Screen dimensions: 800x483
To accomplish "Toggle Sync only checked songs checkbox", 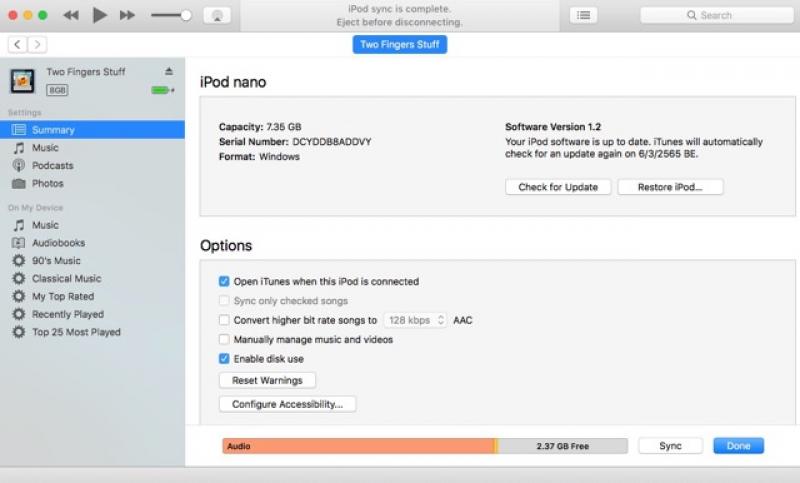I will (224, 300).
